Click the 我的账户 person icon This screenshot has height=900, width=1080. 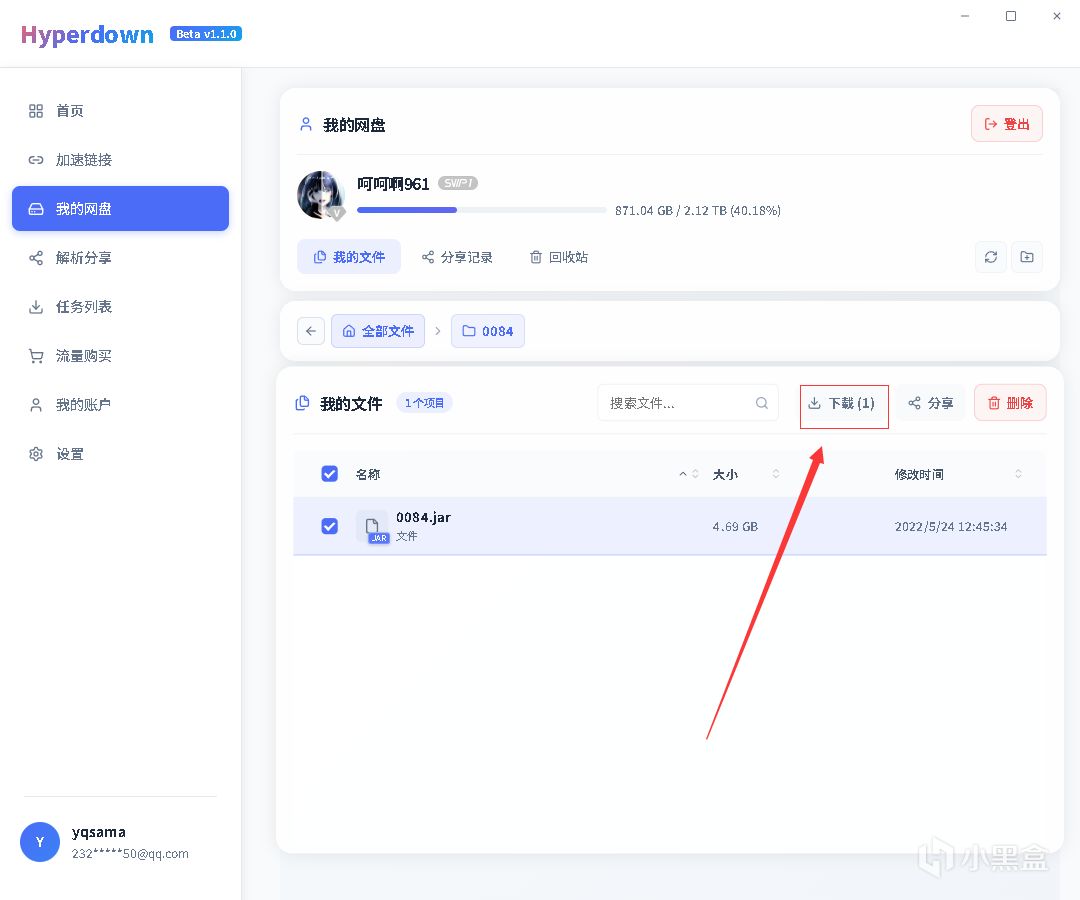coord(36,405)
